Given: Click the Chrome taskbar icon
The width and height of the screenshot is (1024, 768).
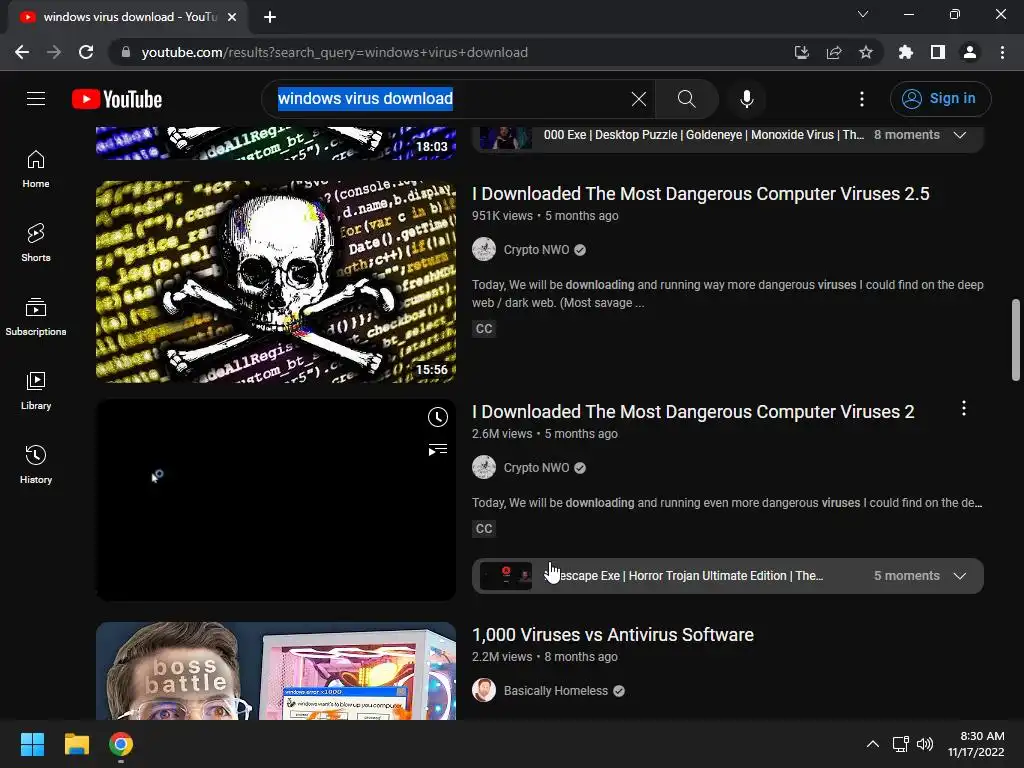Looking at the screenshot, I should point(121,744).
